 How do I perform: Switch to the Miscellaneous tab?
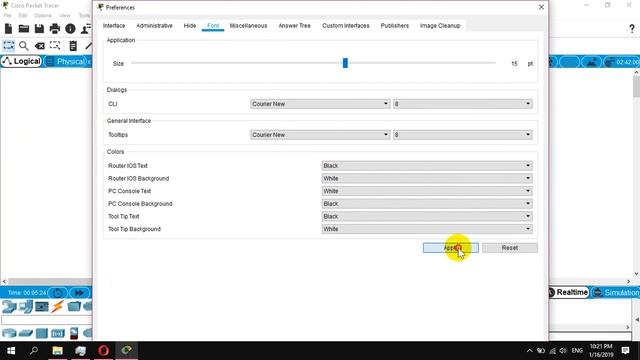tap(248, 26)
